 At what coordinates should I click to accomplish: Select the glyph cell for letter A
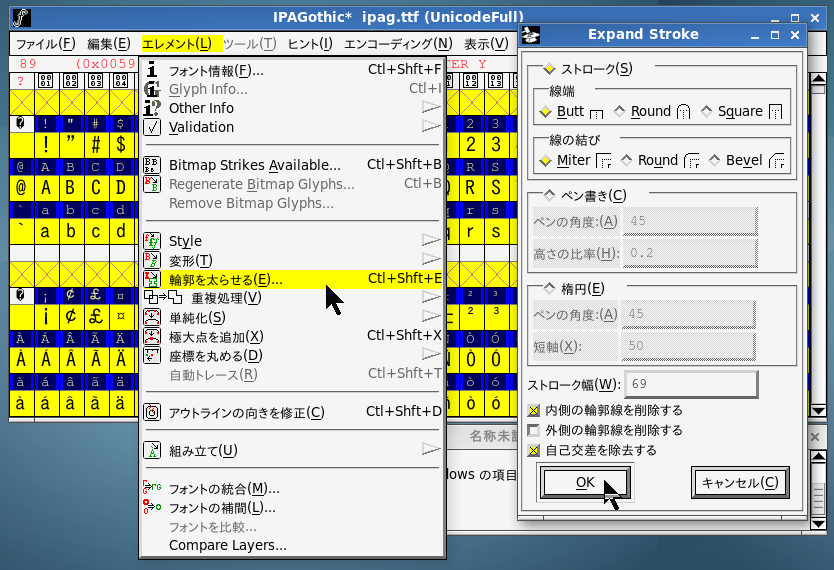pyautogui.click(x=46, y=188)
